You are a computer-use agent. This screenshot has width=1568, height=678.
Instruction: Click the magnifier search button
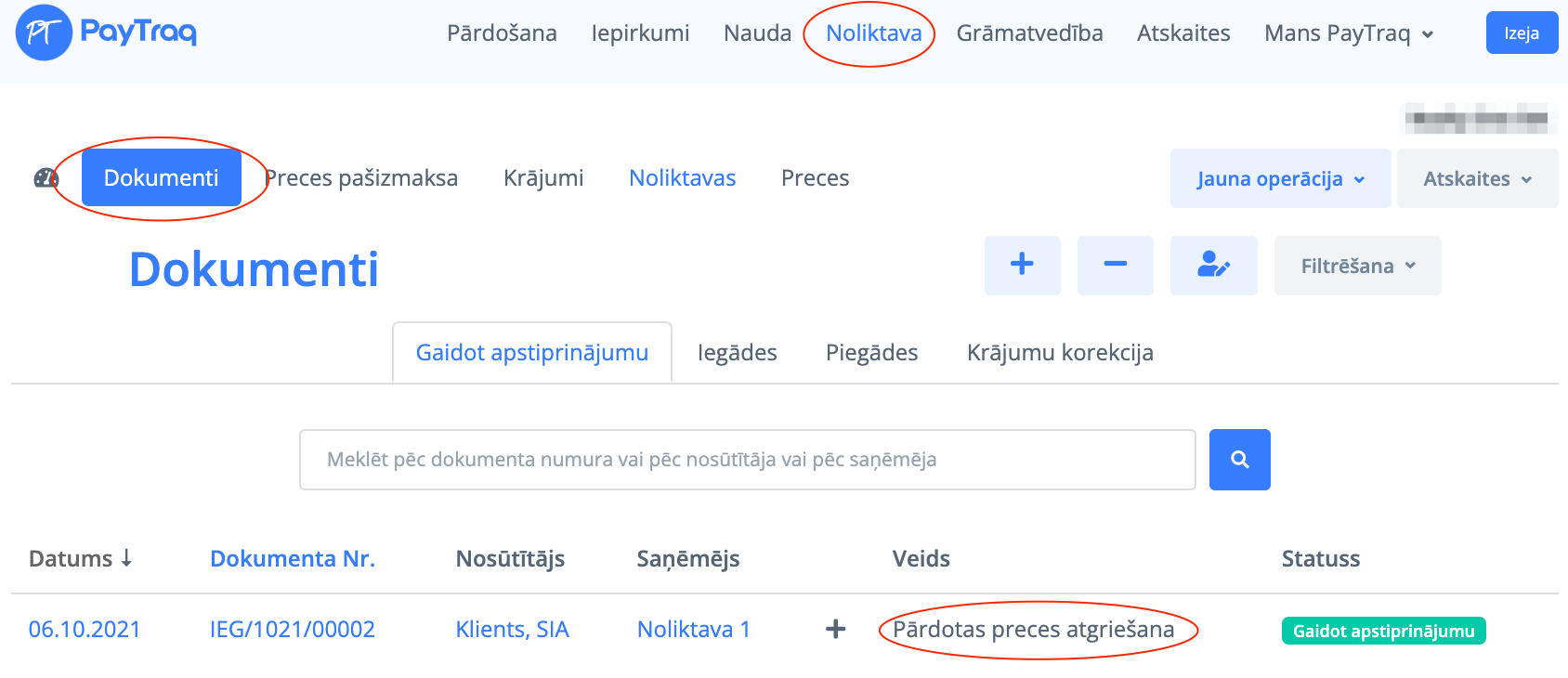pos(1239,460)
